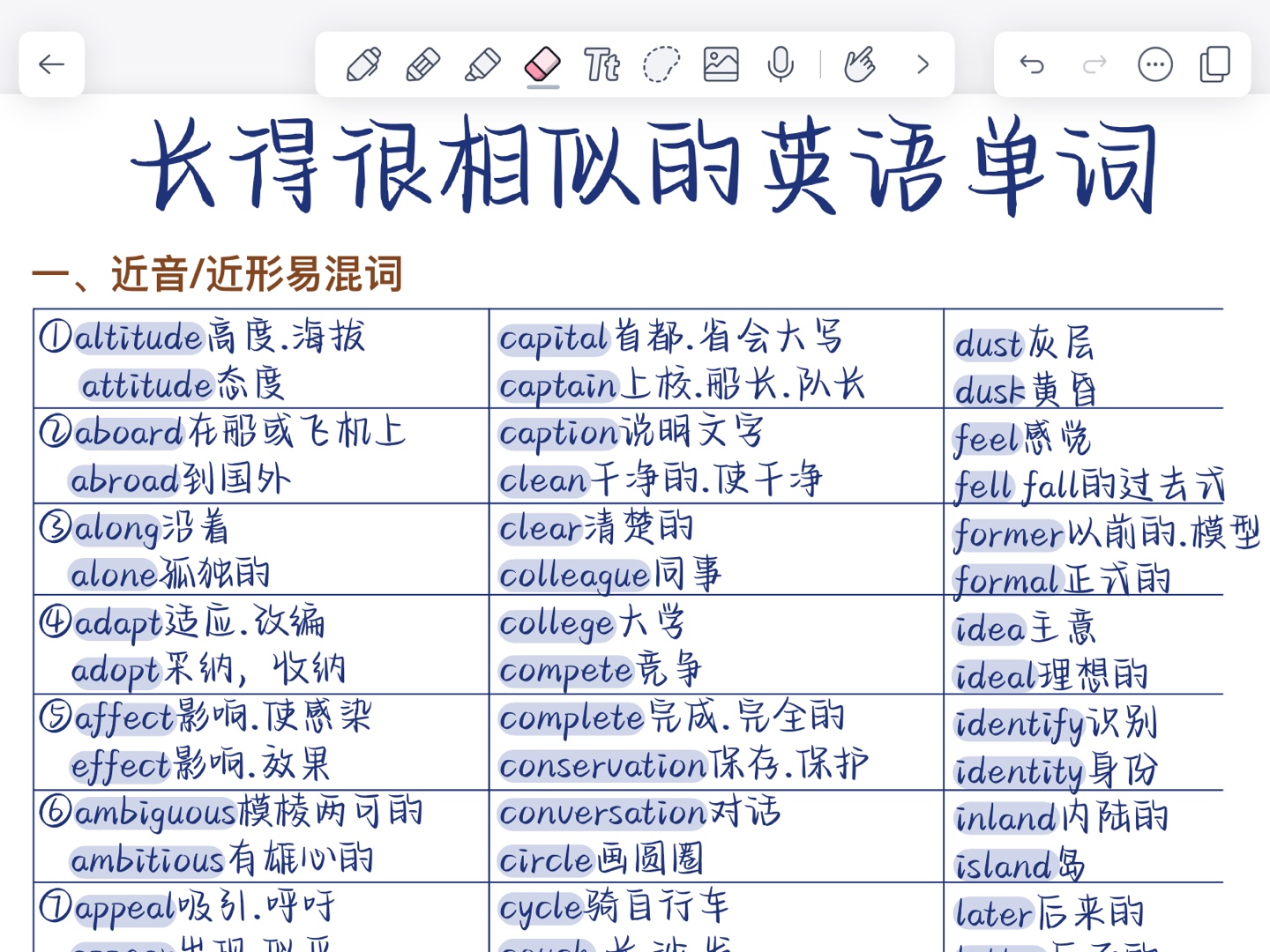Click the word affect
This screenshot has height=952, width=1270.
[123, 719]
